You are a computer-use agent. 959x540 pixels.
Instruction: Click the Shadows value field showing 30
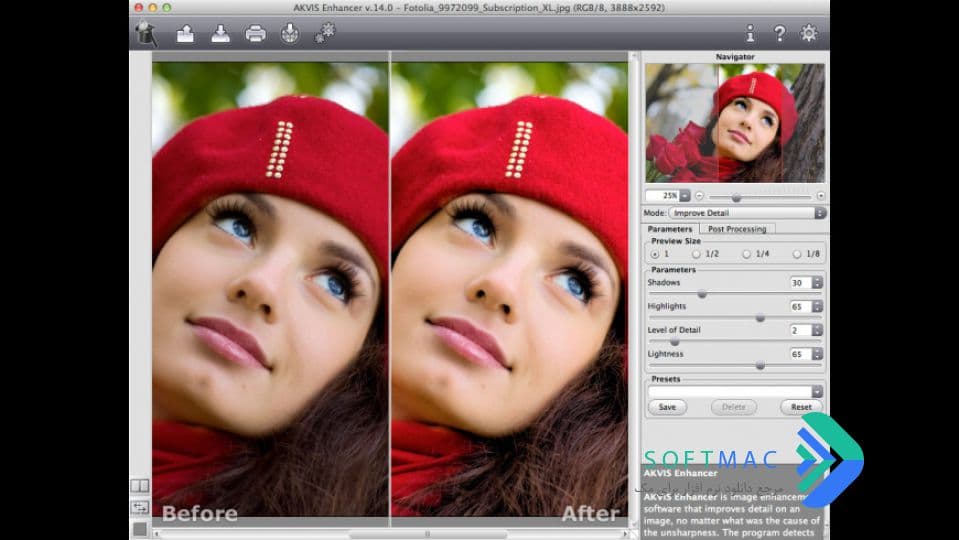(x=800, y=283)
